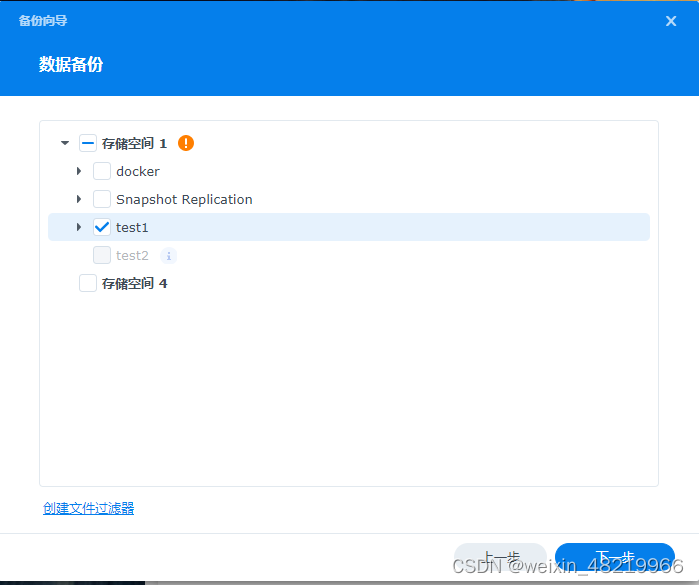Select the docker row label
This screenshot has width=699, height=585.
click(138, 172)
